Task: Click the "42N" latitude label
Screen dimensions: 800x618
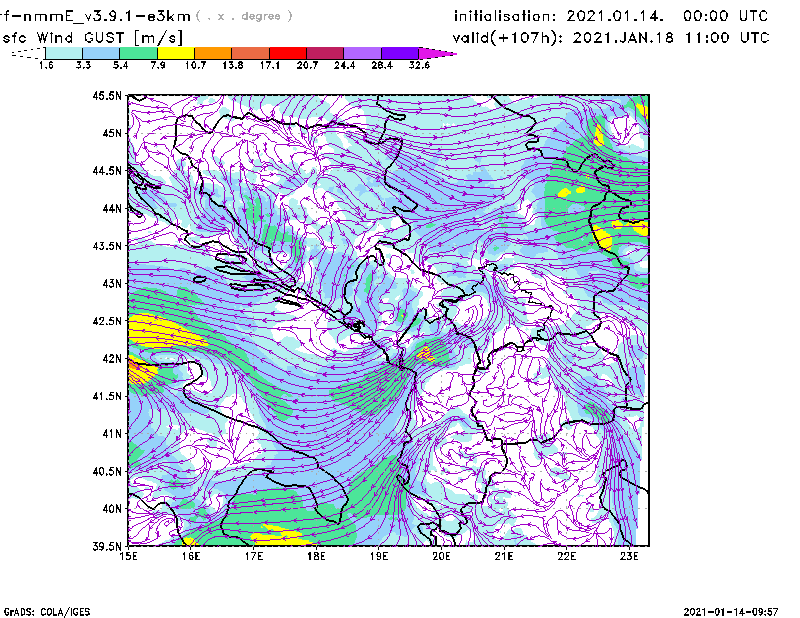Action: tap(112, 359)
